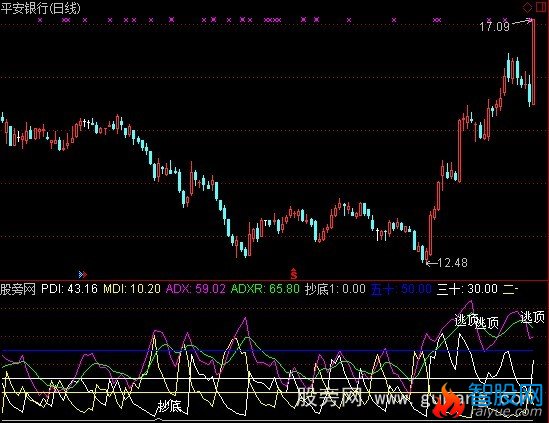This screenshot has width=549, height=423.
Task: Click the rightmost 逃顶 signal label
Action: (533, 317)
